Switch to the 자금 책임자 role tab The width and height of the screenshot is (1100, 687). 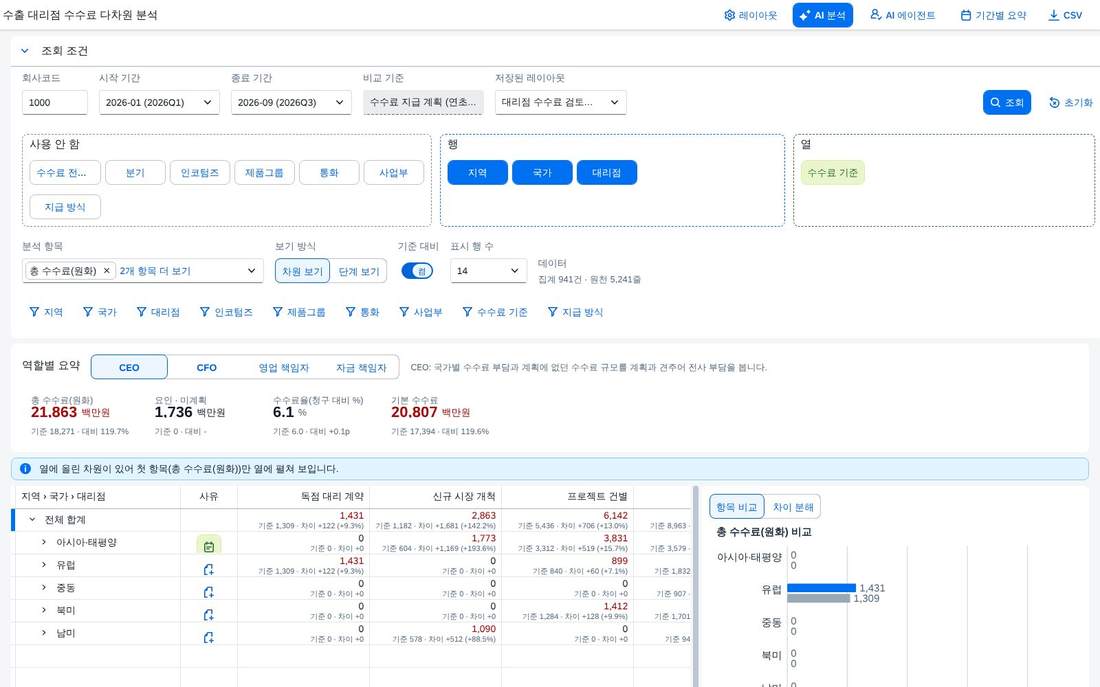coord(361,367)
